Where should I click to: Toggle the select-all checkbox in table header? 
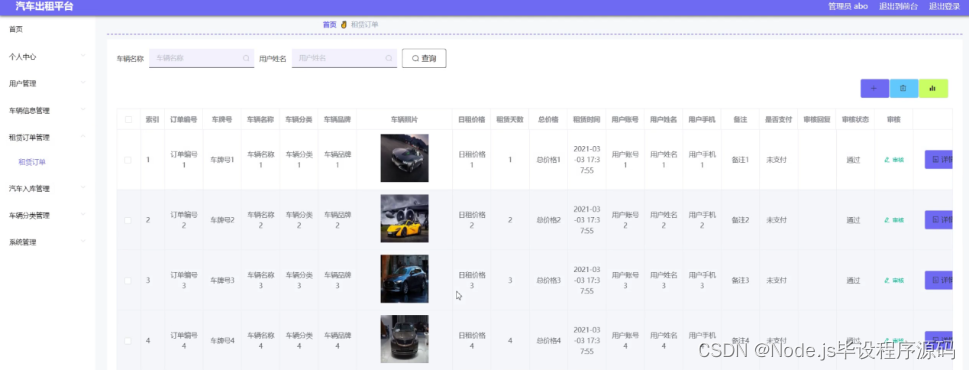click(x=128, y=119)
